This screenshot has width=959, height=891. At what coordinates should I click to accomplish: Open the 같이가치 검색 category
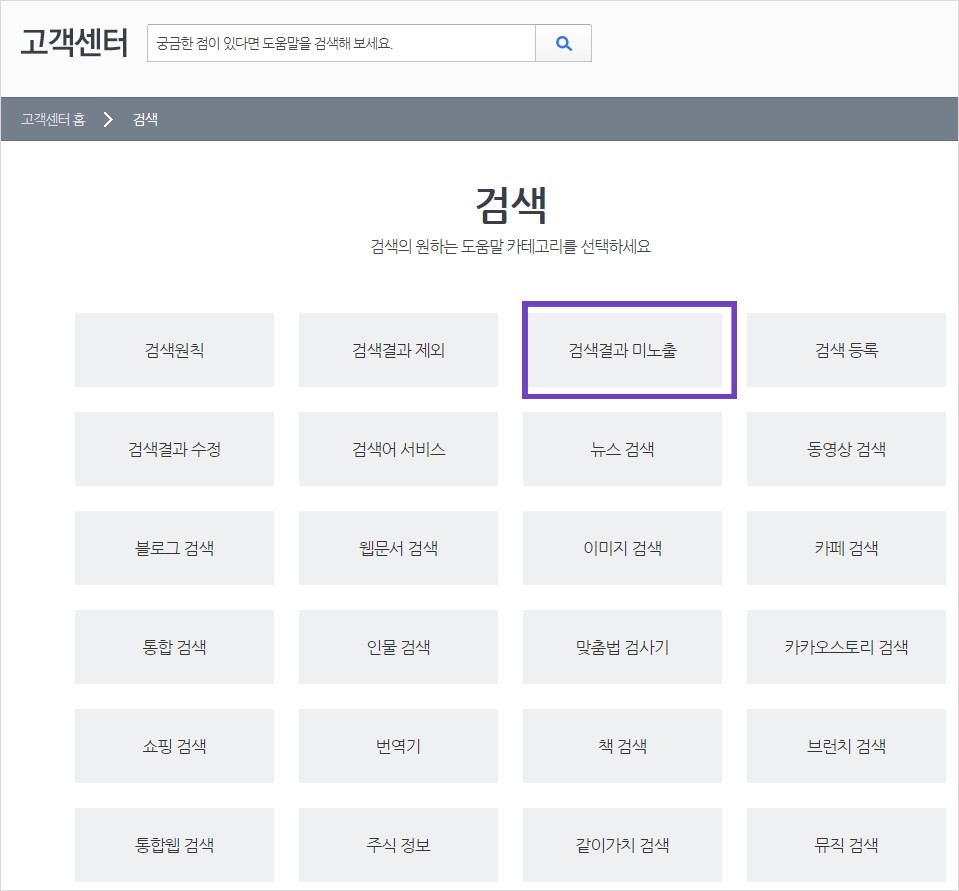pos(623,845)
